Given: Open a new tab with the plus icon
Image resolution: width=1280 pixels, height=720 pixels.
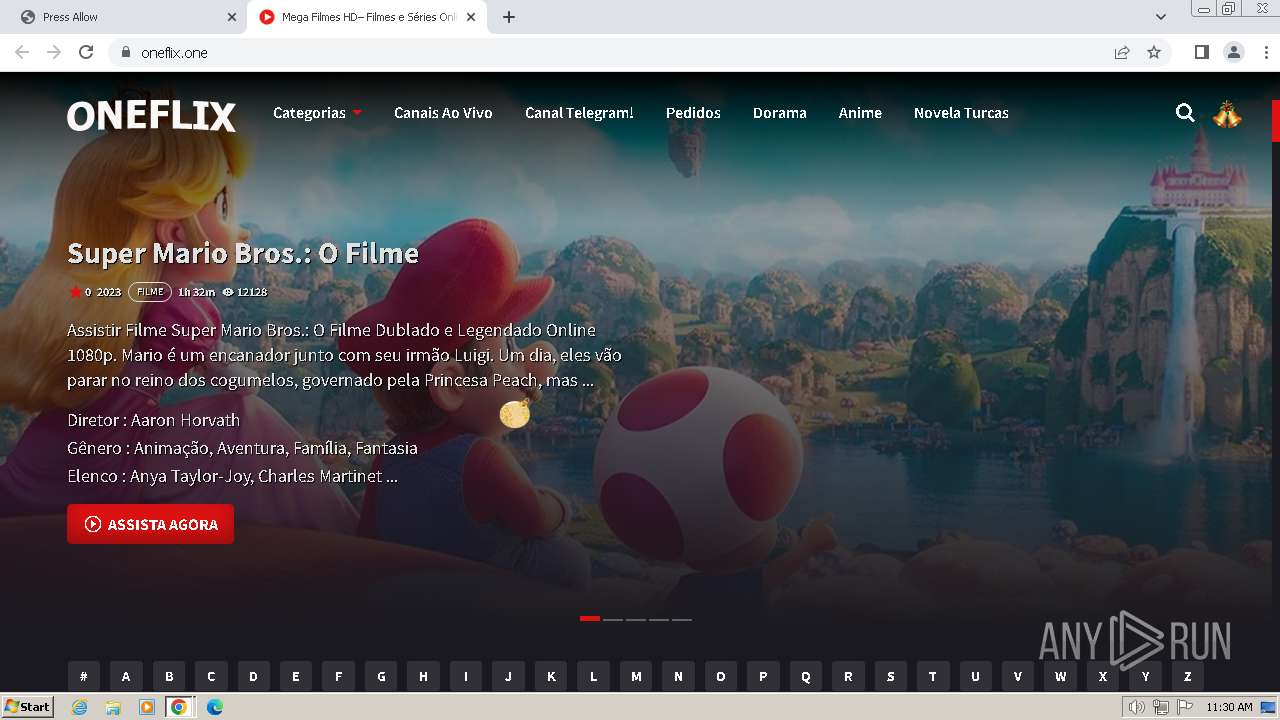Looking at the screenshot, I should [509, 17].
